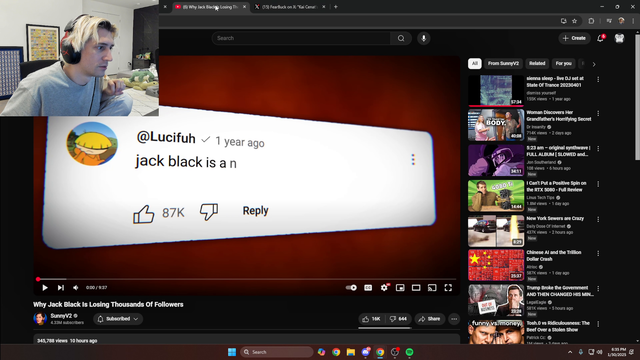This screenshot has height=360, width=640.
Task: Open Copilot icon in taskbar
Action: click(321, 352)
